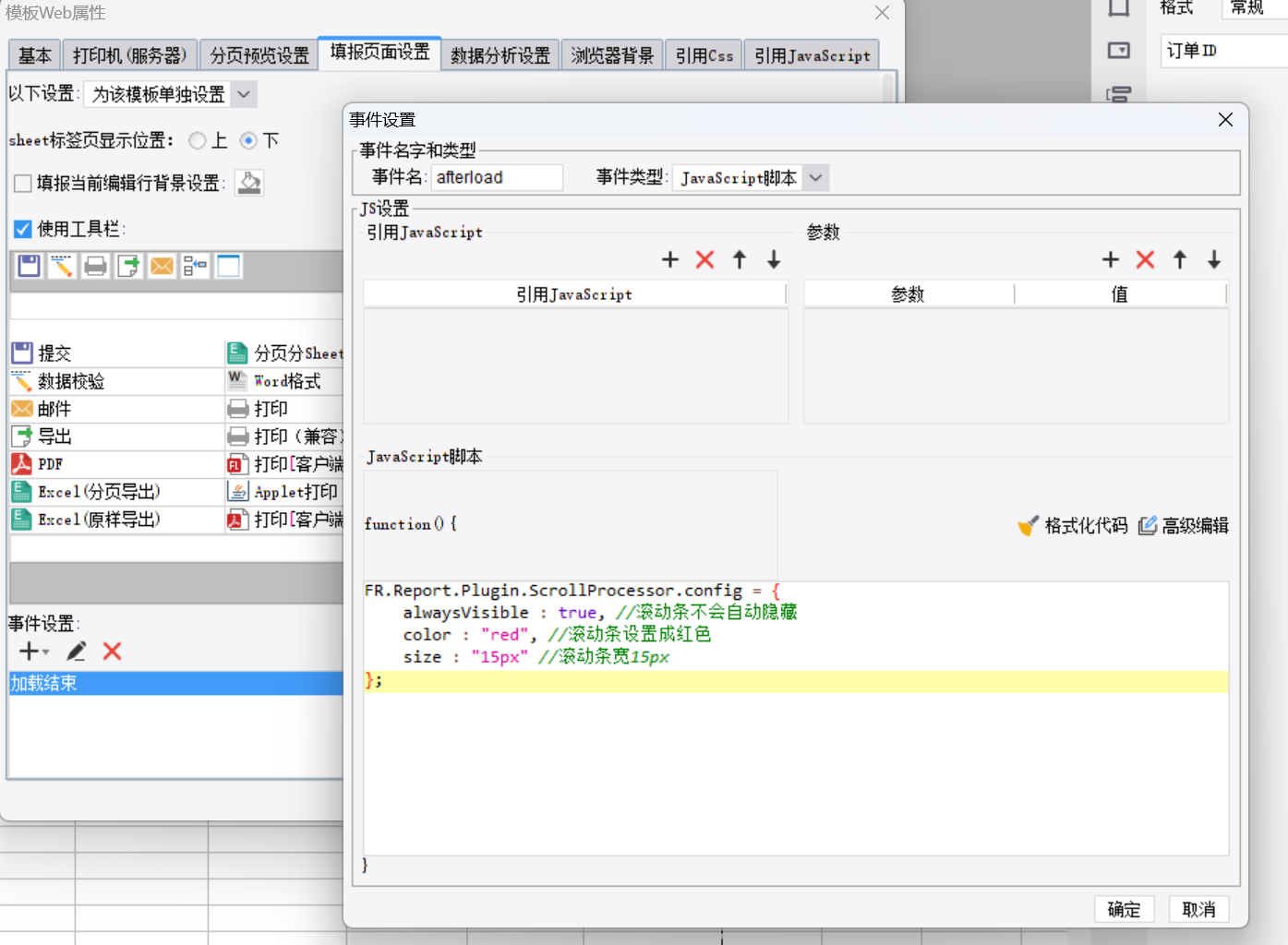Viewport: 1288px width, 945px height.
Task: Switch to the 引用JavaScript tab
Action: (x=813, y=55)
